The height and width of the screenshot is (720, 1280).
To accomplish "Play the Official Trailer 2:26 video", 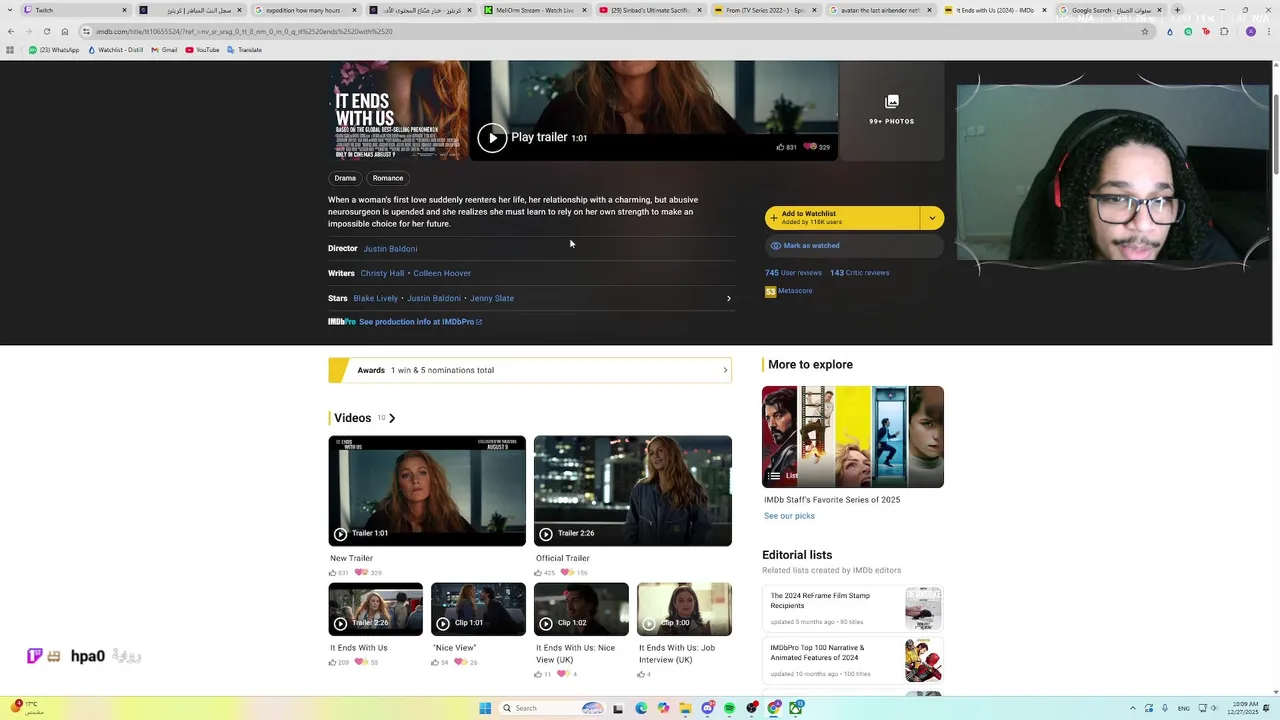I will pos(633,491).
